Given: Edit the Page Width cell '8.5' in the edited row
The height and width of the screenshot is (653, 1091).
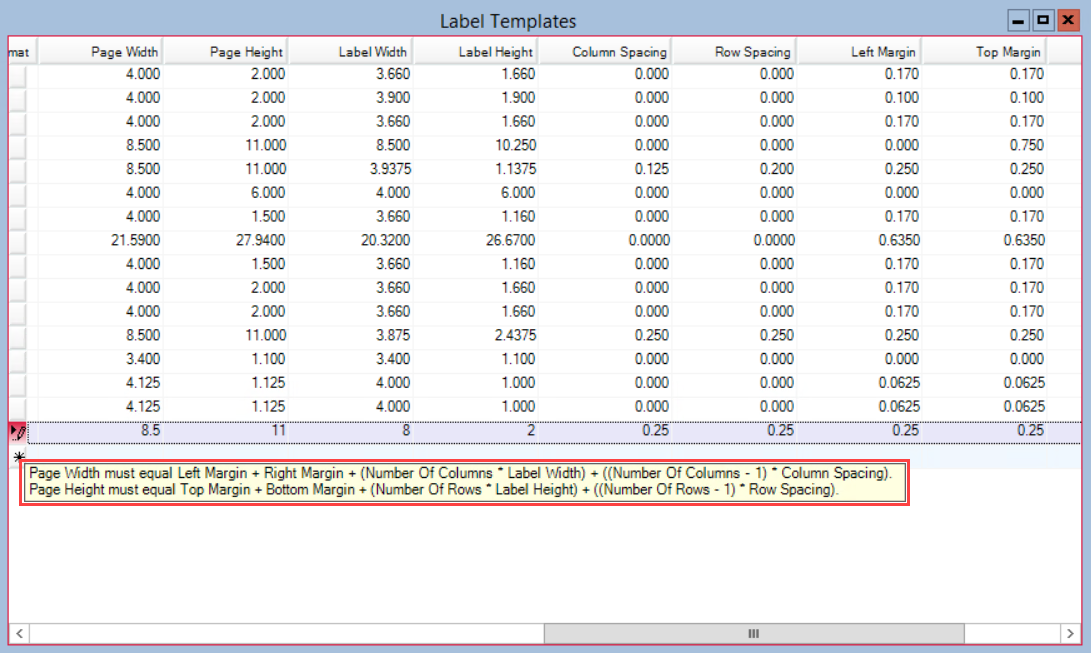Looking at the screenshot, I should tap(100, 431).
